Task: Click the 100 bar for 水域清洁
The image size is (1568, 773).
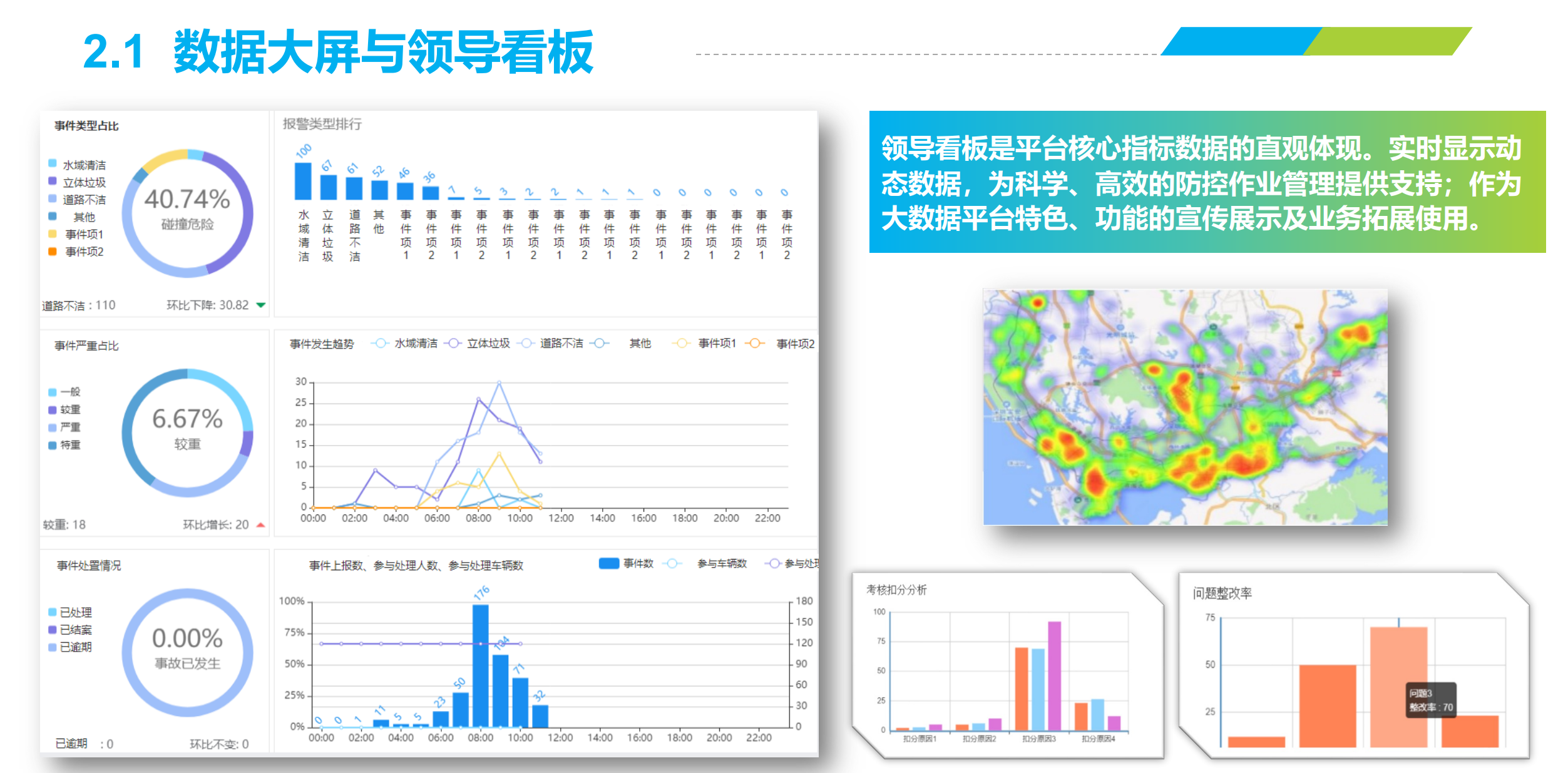Action: (x=303, y=181)
